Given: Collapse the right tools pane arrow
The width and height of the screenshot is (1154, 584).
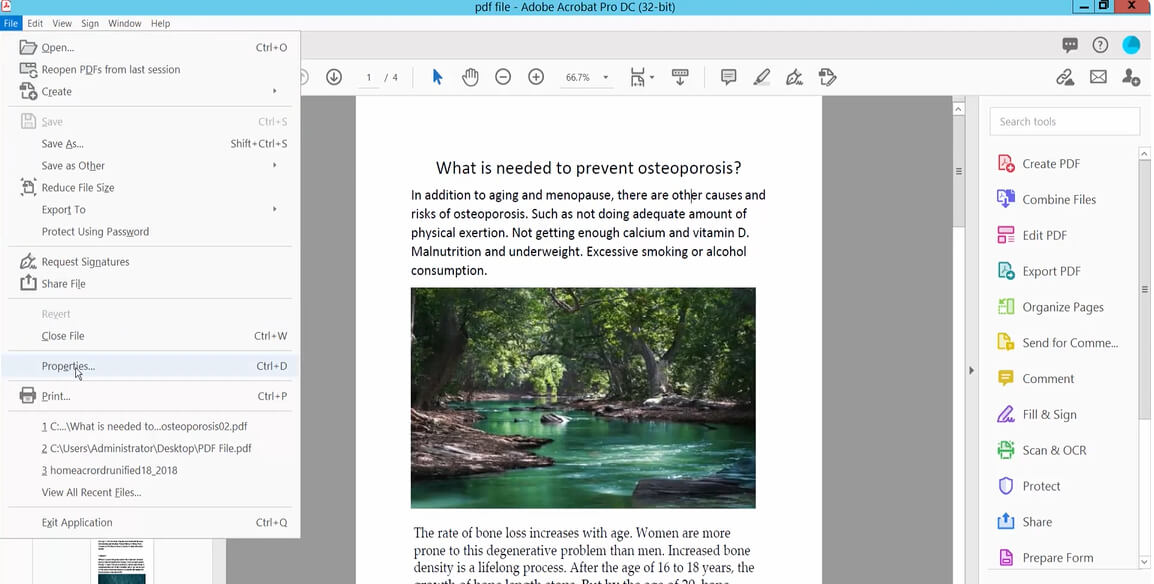Looking at the screenshot, I should click(x=971, y=371).
